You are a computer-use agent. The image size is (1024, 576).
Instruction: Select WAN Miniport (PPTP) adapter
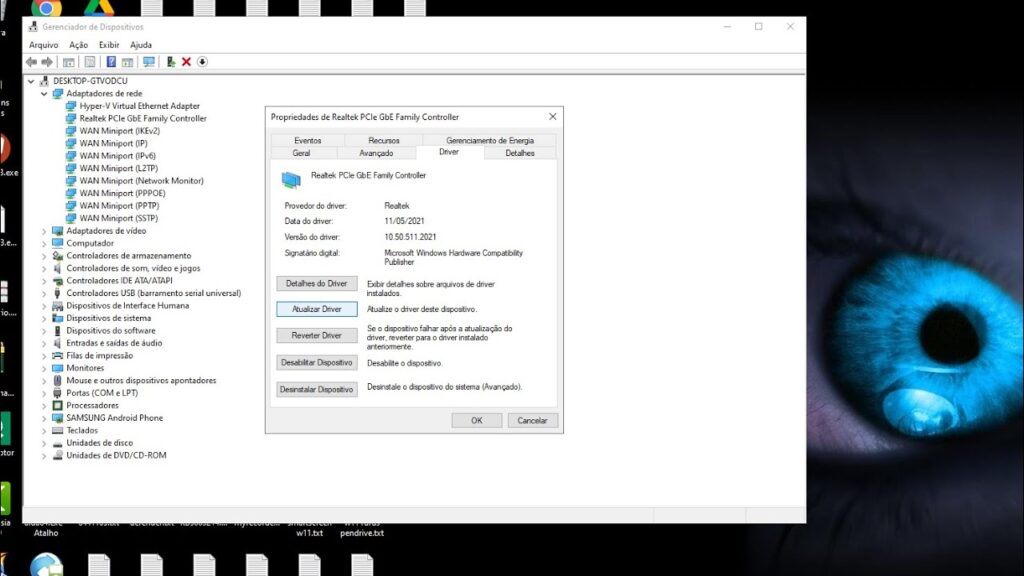point(119,206)
